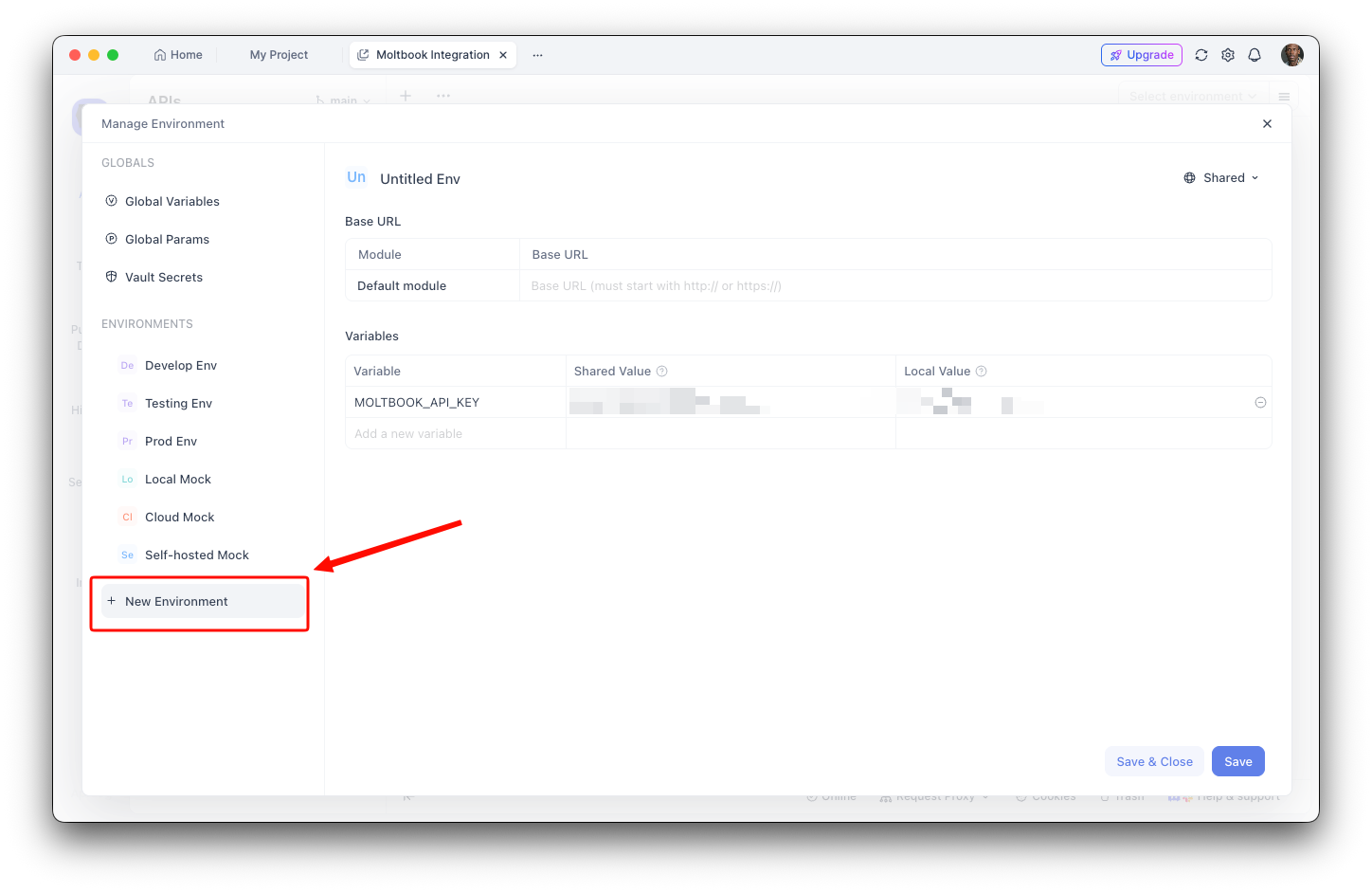Click the Pr badge for Prod Env
This screenshot has width=1372, height=892.
coord(127,441)
